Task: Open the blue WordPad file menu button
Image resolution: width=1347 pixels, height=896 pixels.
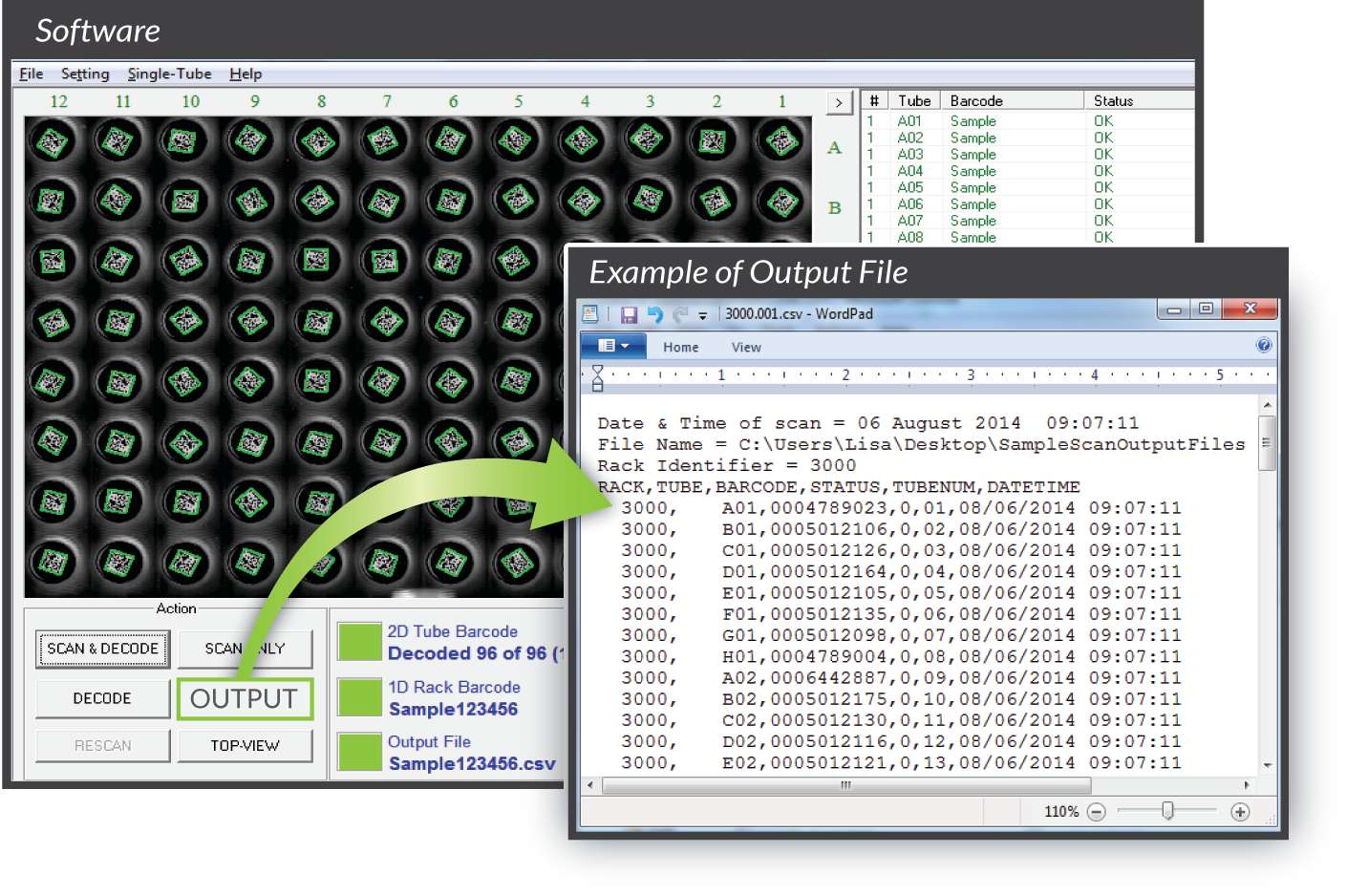Action: click(x=613, y=346)
